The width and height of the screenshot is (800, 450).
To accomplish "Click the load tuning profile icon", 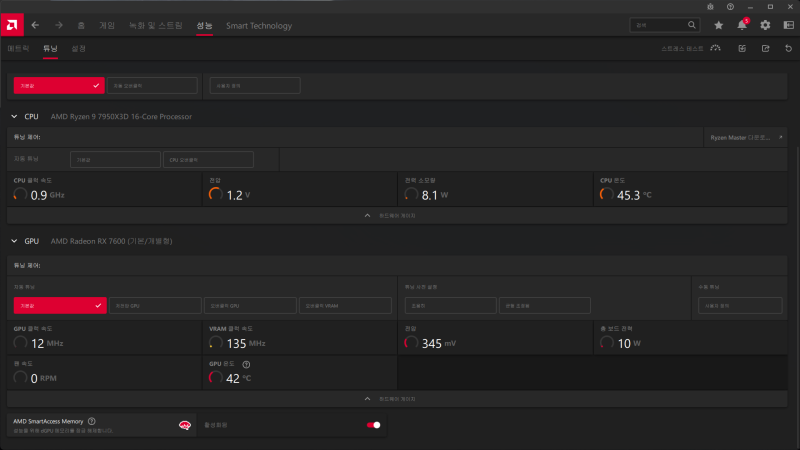I will 742,48.
